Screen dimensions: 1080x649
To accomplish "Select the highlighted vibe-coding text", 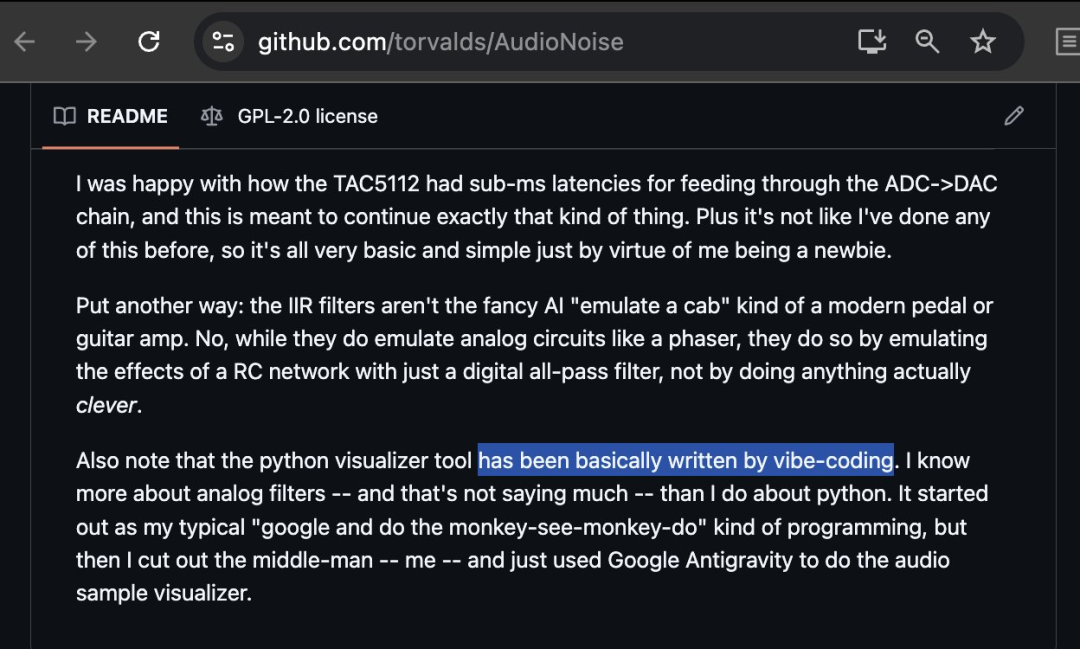I will pyautogui.click(x=684, y=460).
